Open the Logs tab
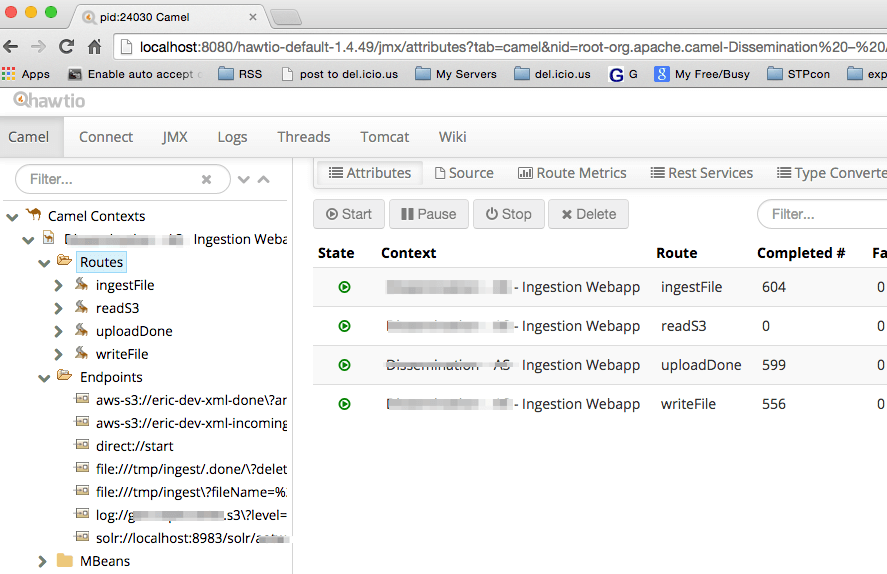 (232, 137)
